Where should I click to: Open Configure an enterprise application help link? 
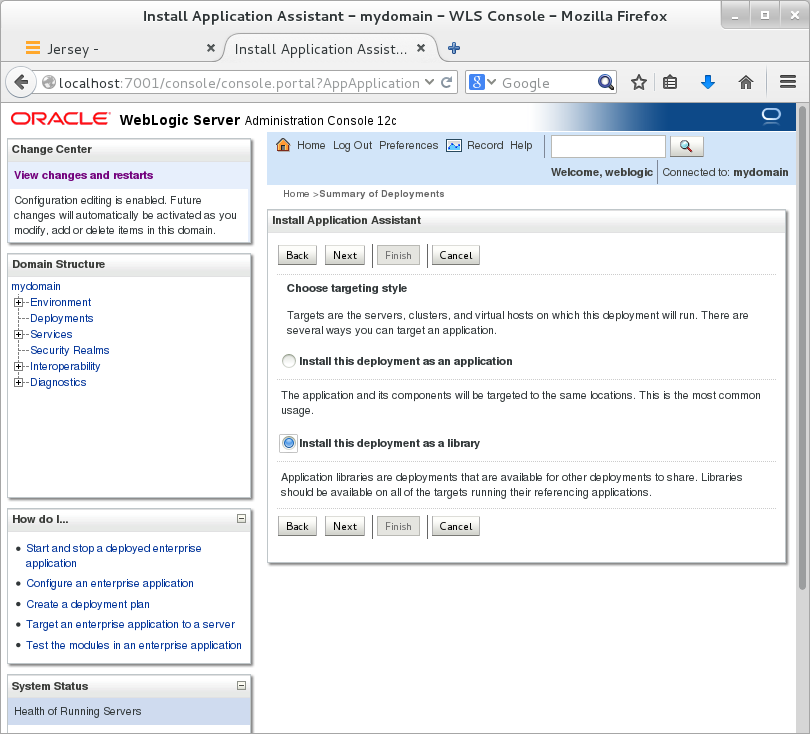pos(110,583)
